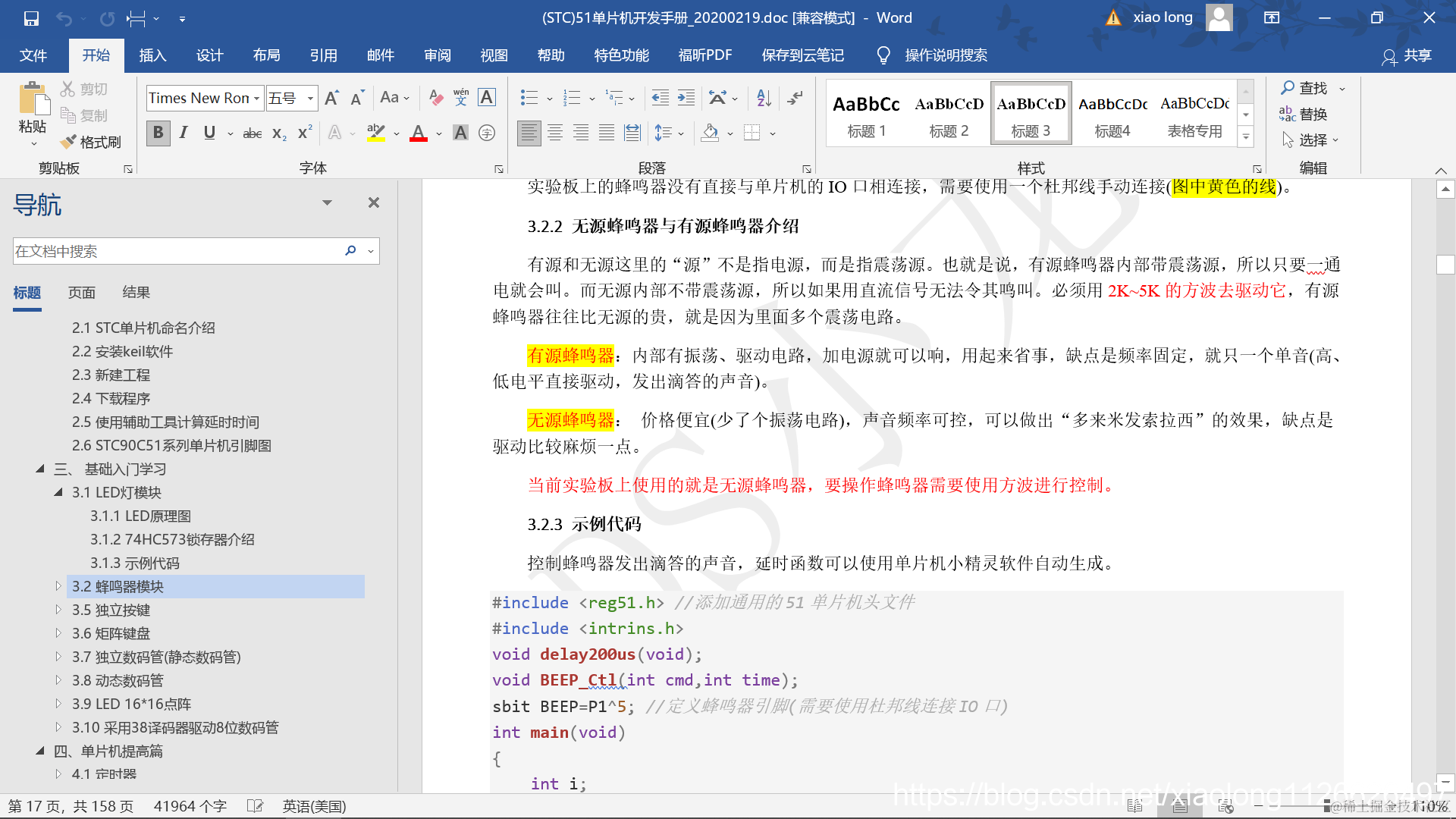This screenshot has width=1456, height=819.
Task: Open the 插入 ribbon tab
Action: coord(152,55)
